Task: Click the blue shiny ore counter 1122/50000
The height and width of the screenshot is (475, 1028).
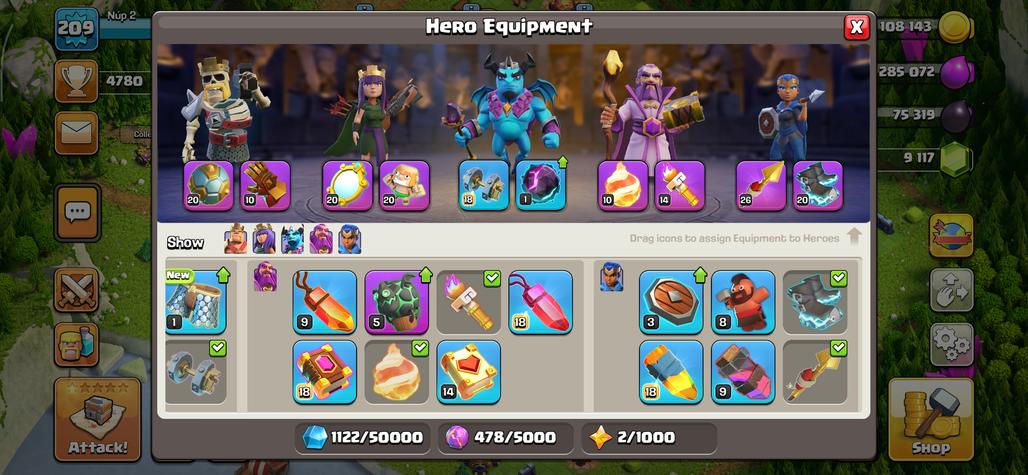Action: click(x=363, y=438)
